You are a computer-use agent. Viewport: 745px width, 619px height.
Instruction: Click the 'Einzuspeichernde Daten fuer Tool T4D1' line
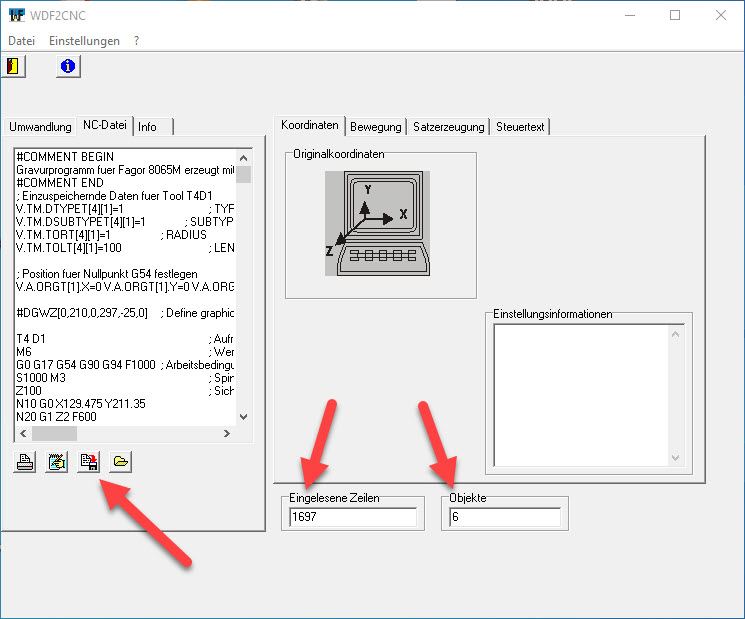coord(115,196)
